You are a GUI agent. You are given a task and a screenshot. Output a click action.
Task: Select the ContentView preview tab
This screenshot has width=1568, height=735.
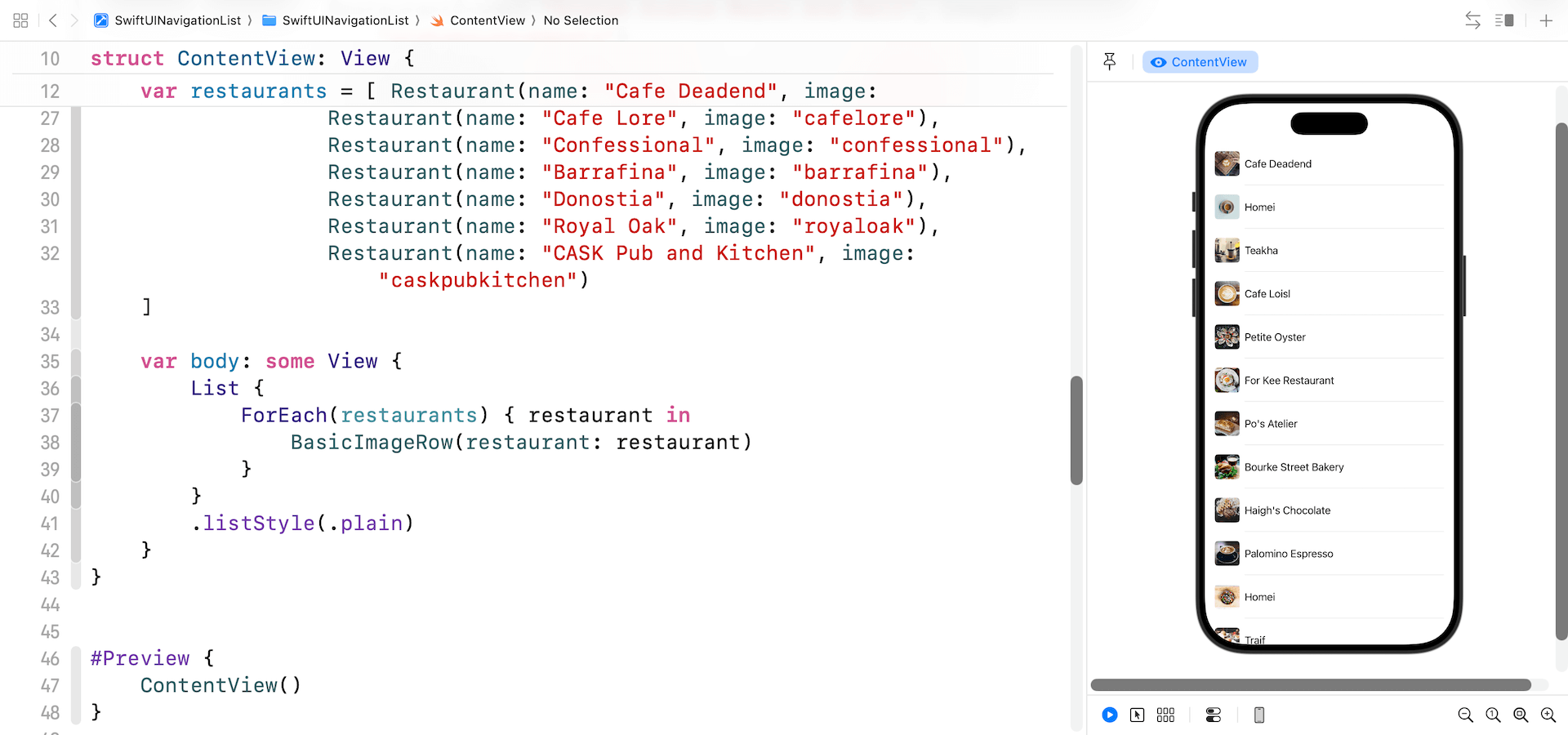[x=1199, y=61]
